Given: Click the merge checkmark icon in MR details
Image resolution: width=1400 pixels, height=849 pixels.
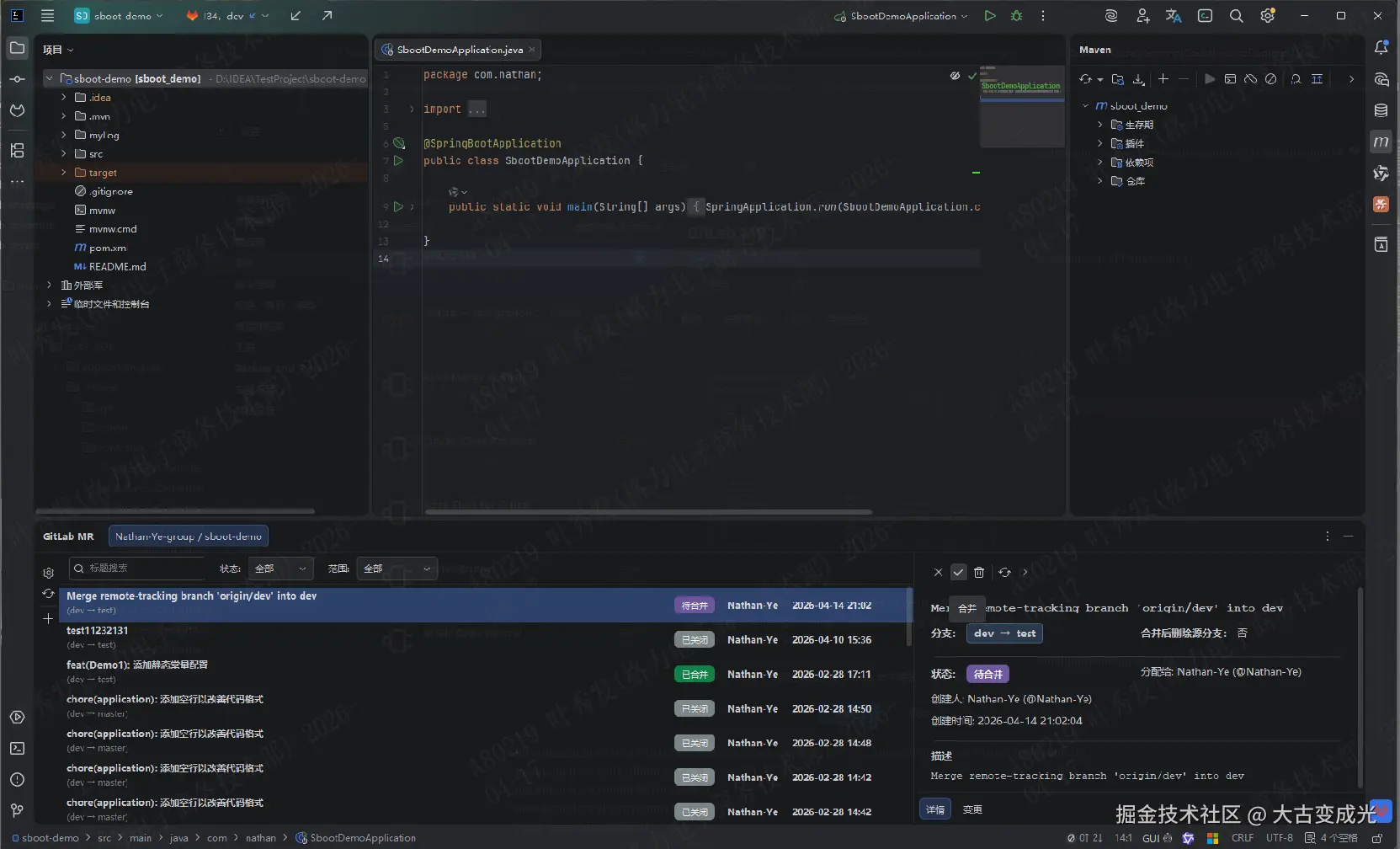Looking at the screenshot, I should tap(958, 572).
